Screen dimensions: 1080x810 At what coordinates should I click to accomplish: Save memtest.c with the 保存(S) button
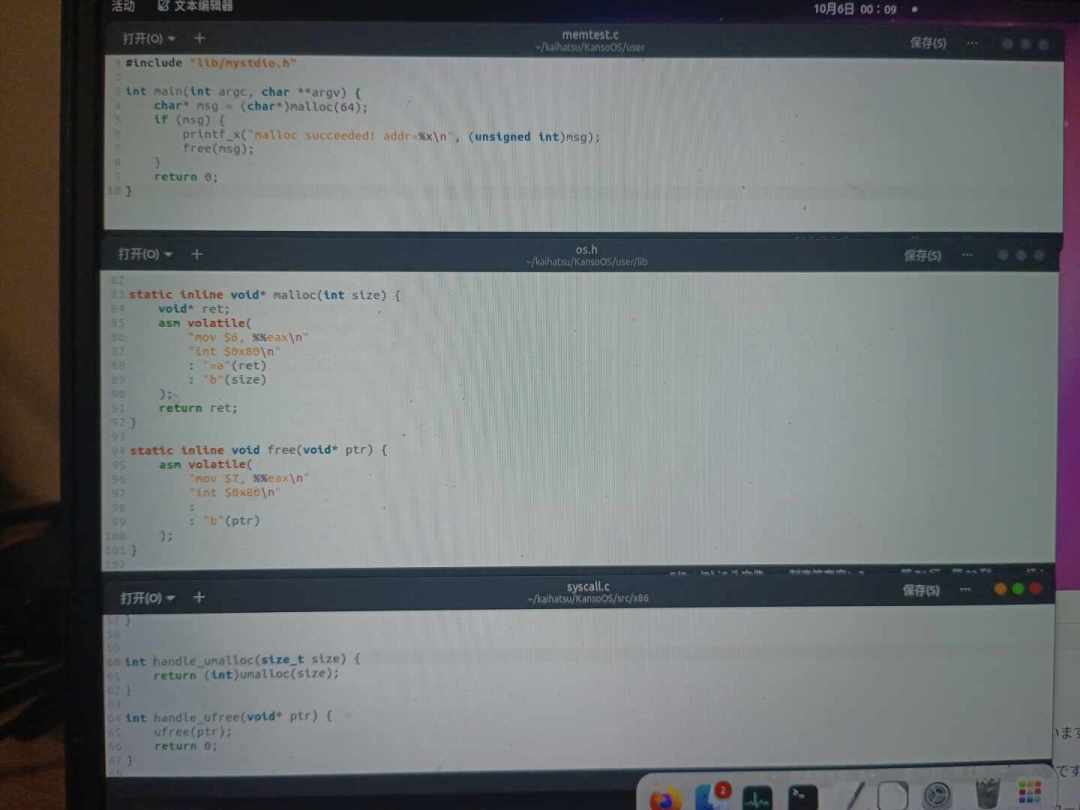coord(928,43)
